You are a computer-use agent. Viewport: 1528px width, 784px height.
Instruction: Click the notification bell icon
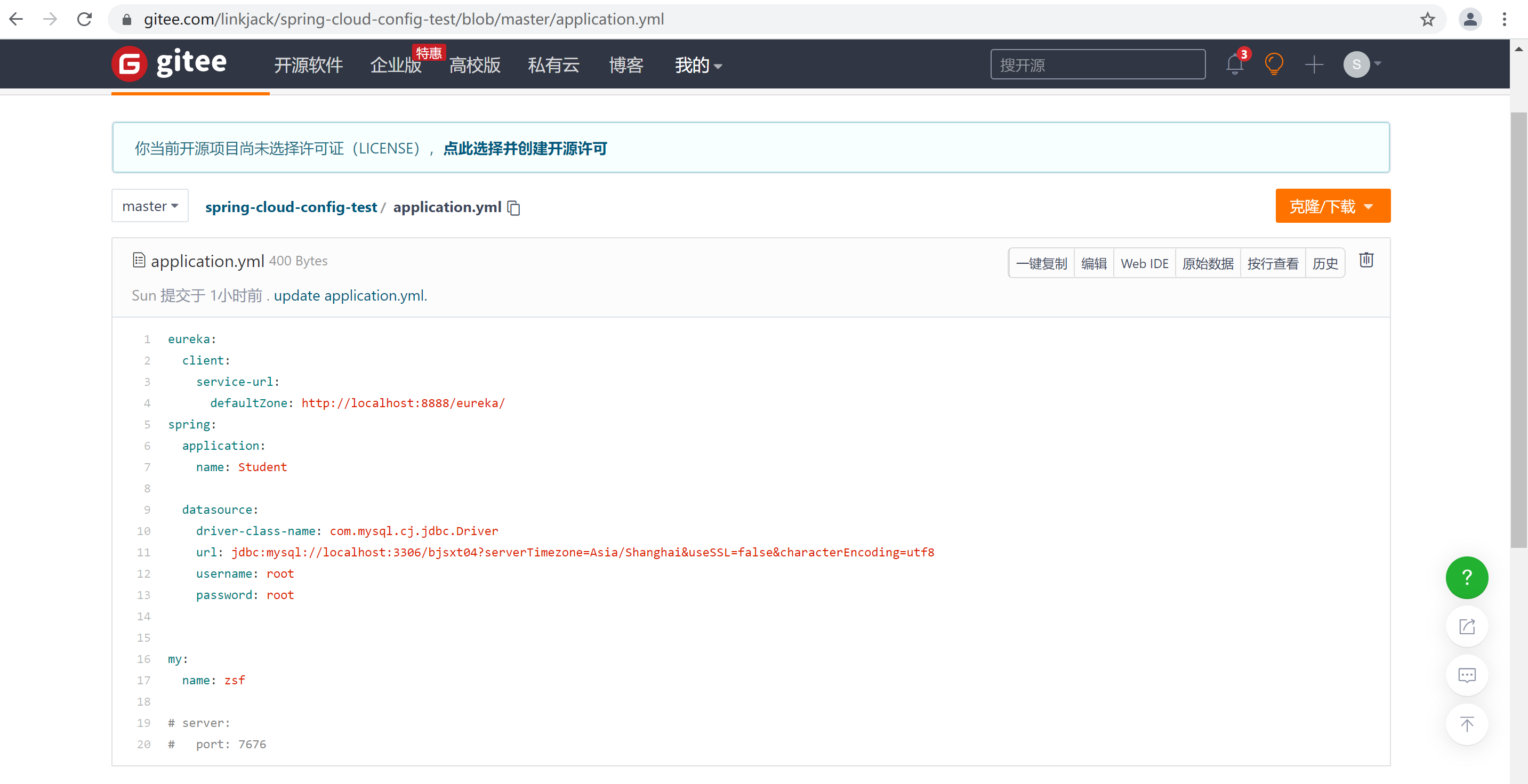(1234, 64)
